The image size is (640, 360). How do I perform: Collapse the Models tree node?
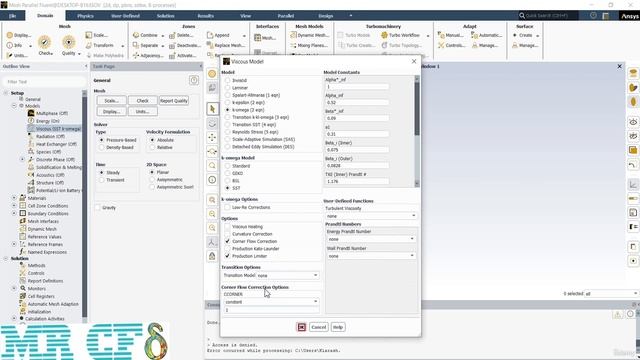click(x=14, y=106)
